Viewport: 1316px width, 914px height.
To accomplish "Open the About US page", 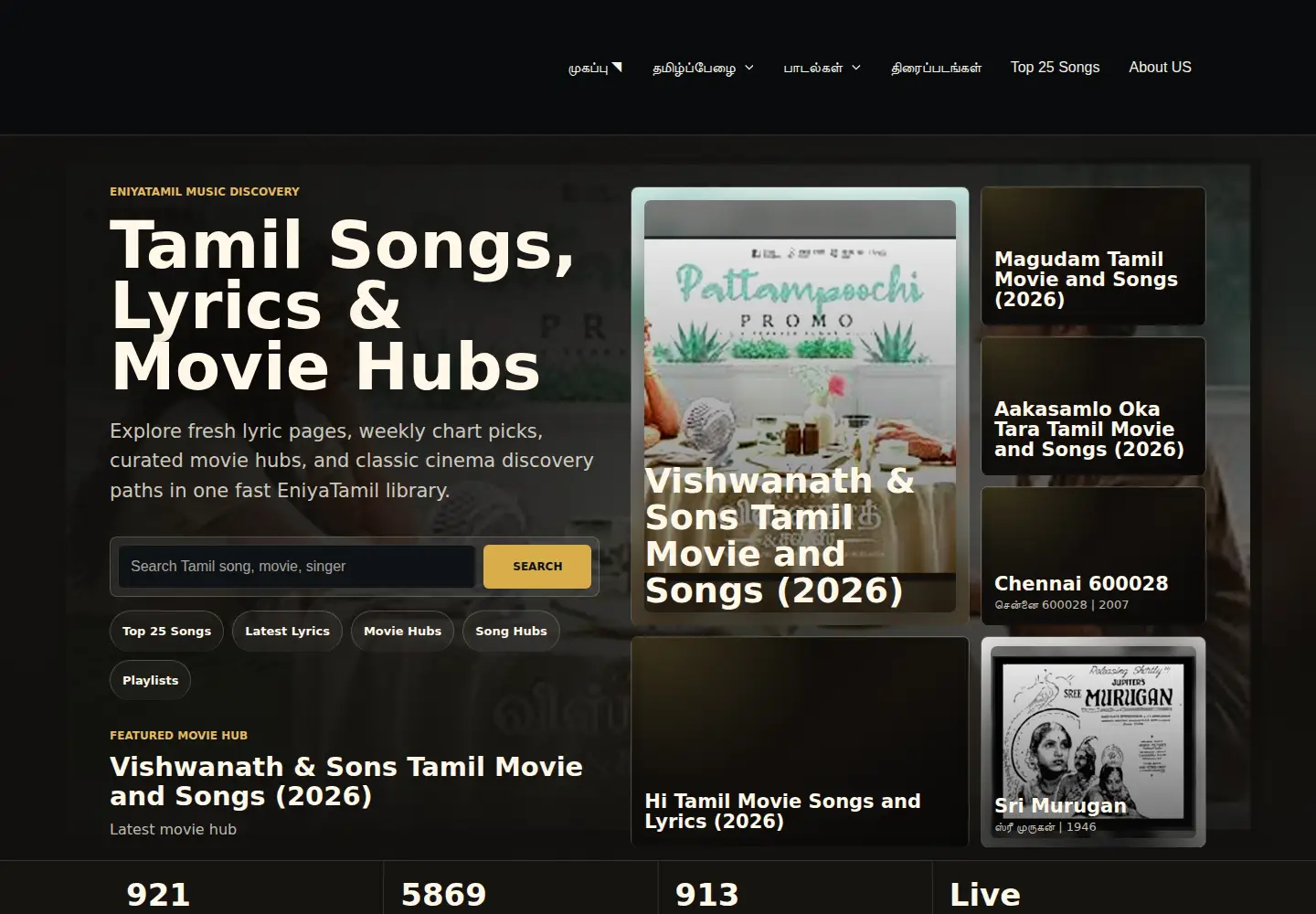I will pos(1160,68).
